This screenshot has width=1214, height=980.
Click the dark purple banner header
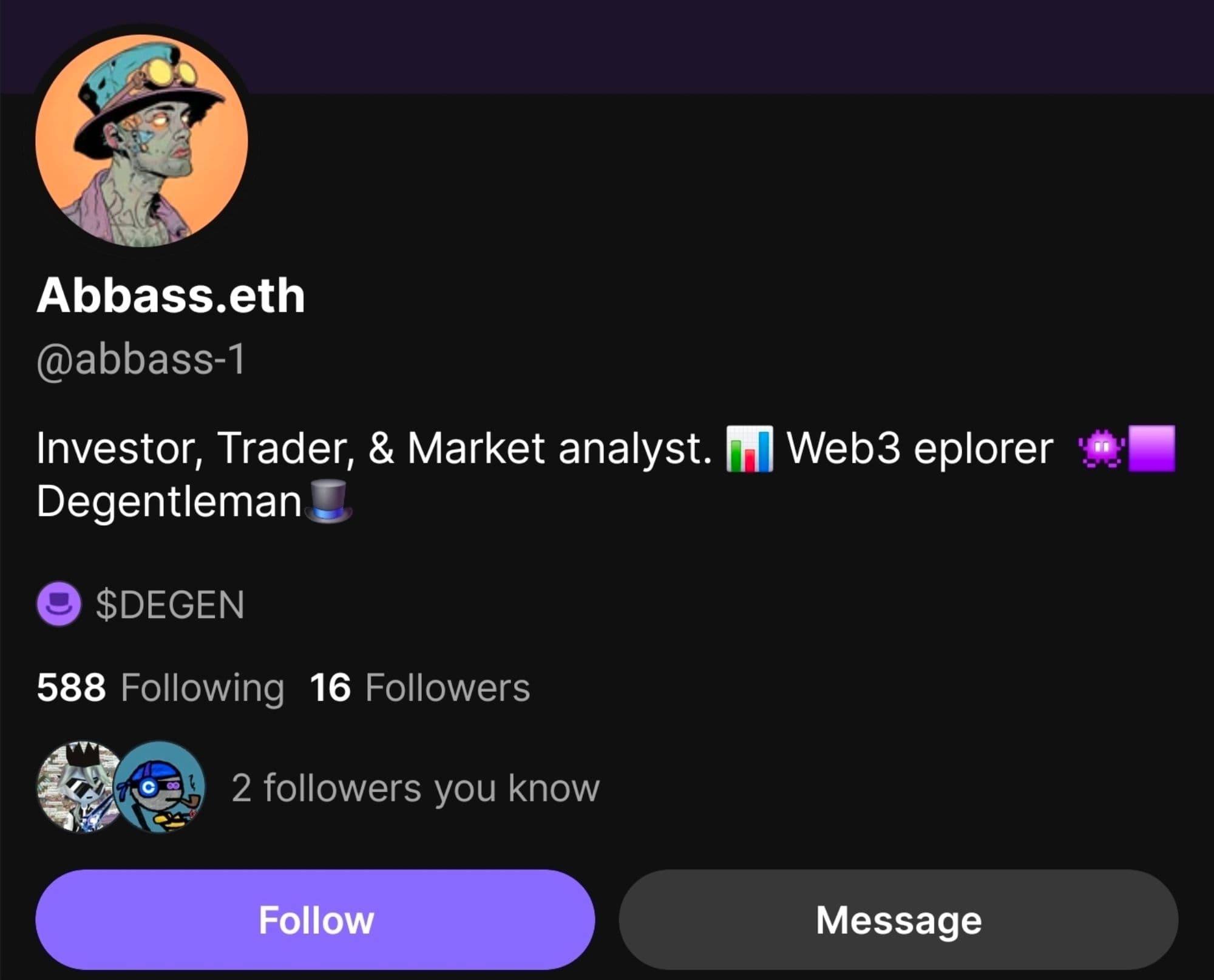point(728,47)
